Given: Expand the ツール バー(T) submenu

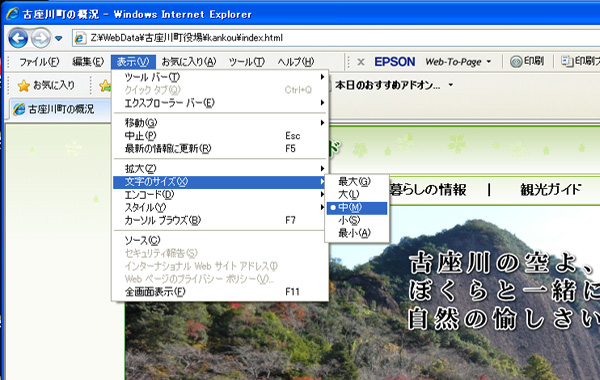Looking at the screenshot, I should [220, 77].
